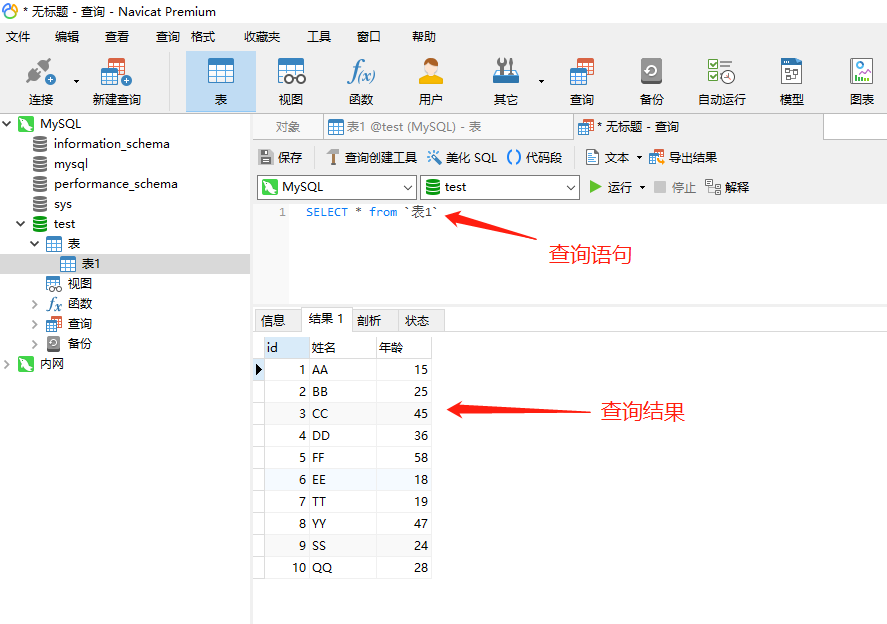Select the mysql database in tree
The height and width of the screenshot is (624, 887).
tap(71, 164)
